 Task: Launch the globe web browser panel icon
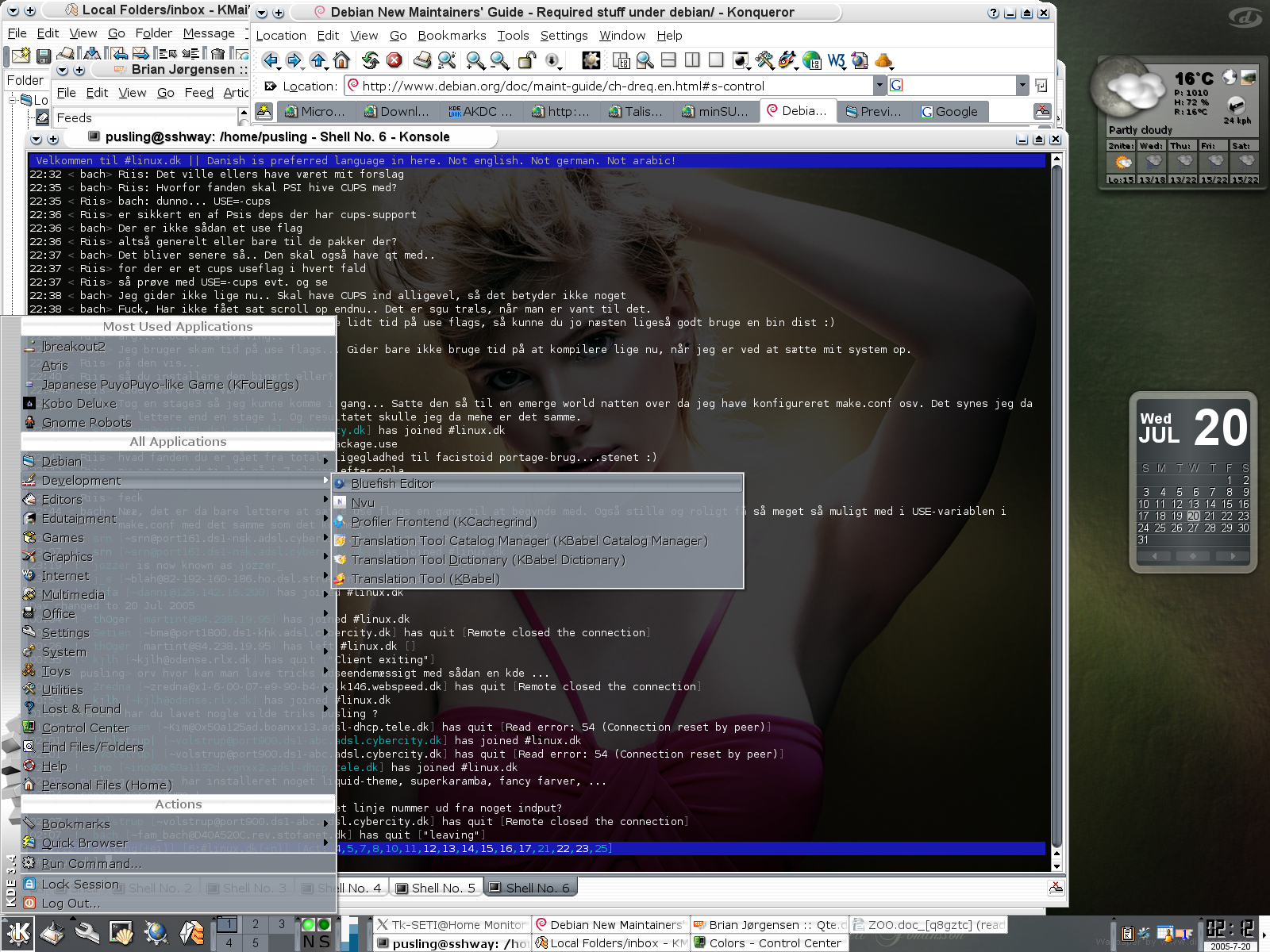156,933
